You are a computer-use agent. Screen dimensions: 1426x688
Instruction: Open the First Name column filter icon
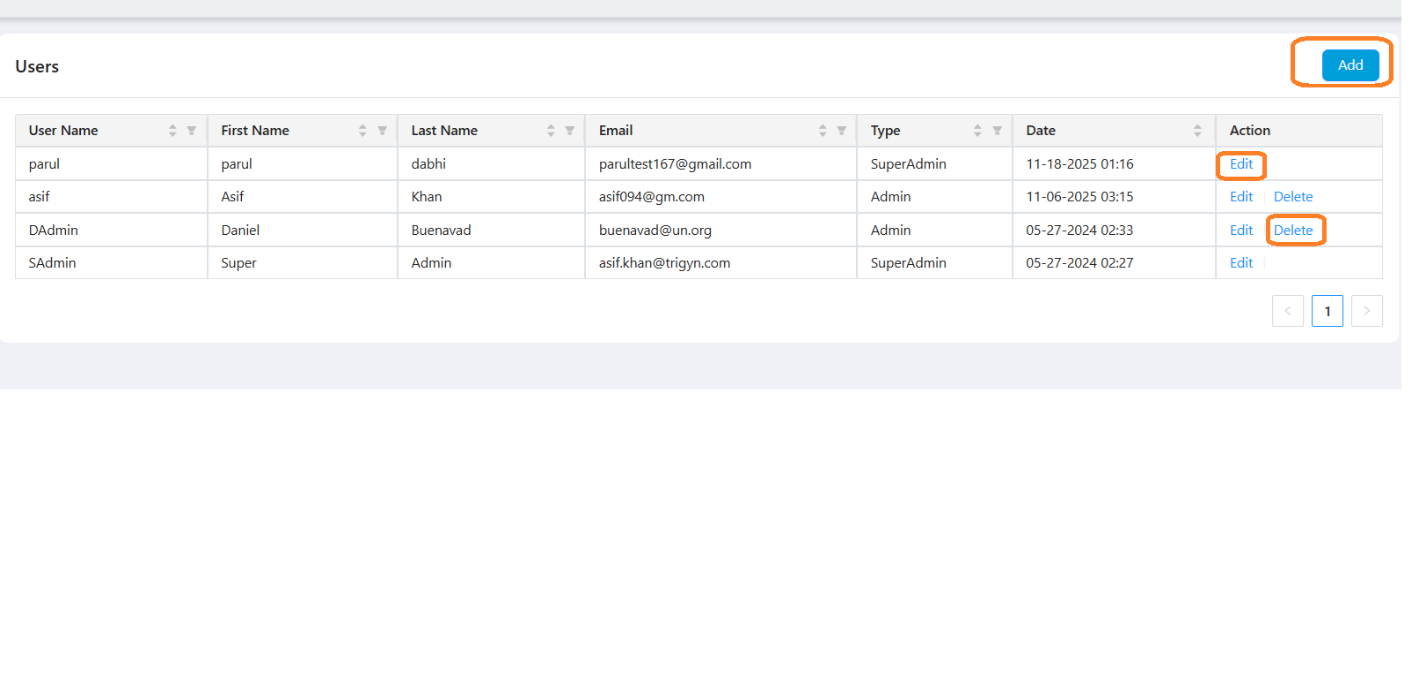click(x=382, y=131)
